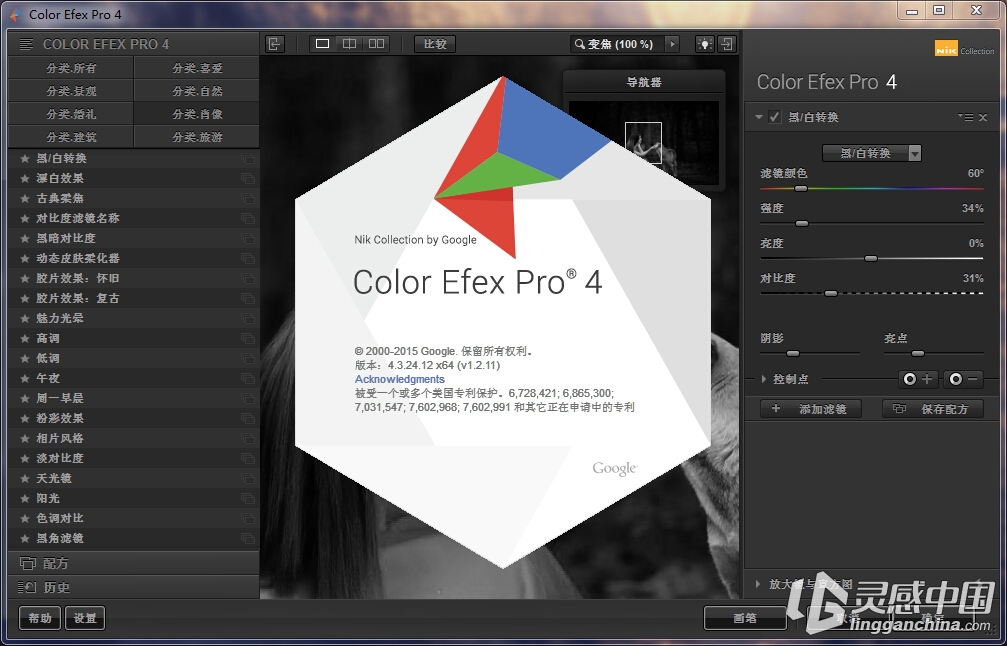This screenshot has width=1007, height=646.
Task: Click the 画笔 brush button
Action: [x=745, y=618]
